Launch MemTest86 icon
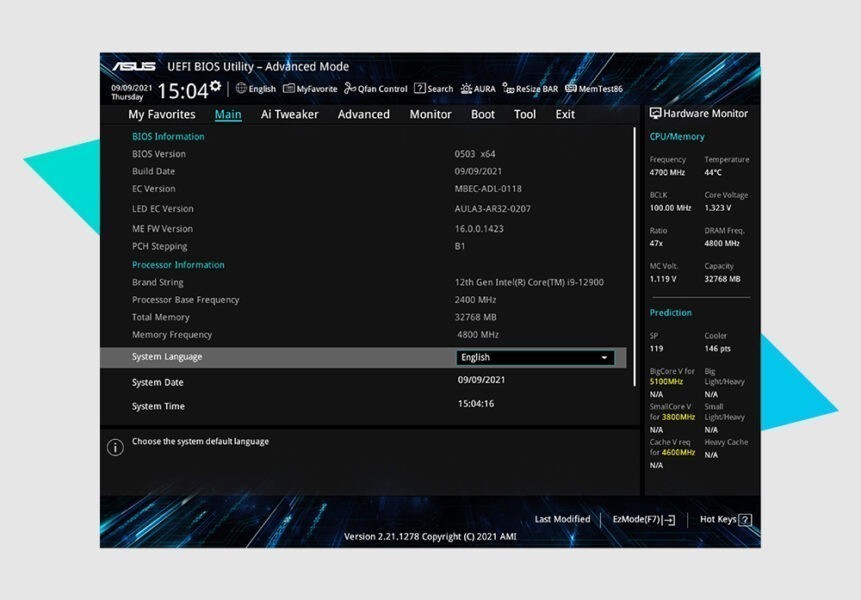 click(571, 88)
